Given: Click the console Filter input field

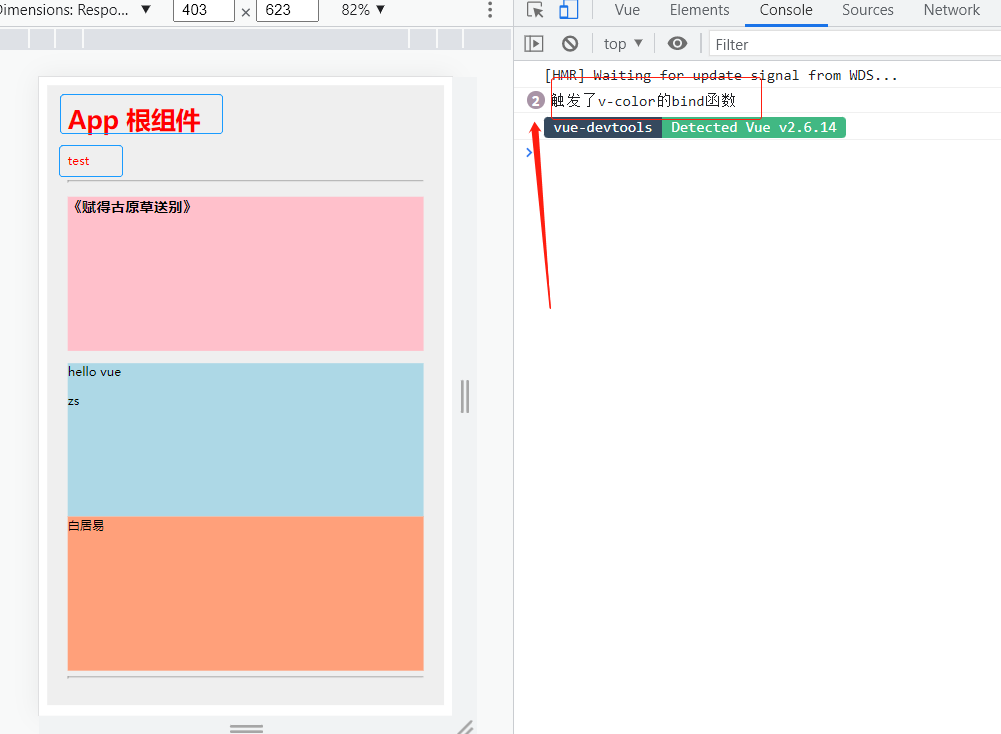Looking at the screenshot, I should 855,44.
